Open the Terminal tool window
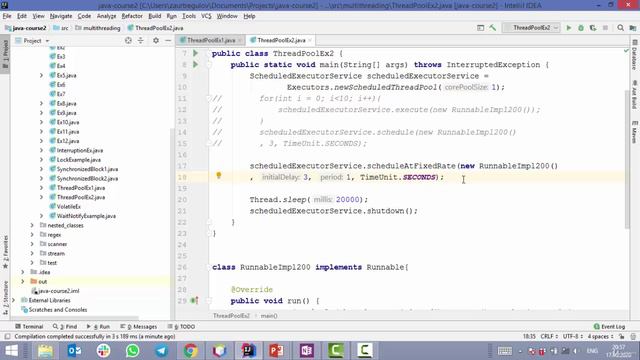The image size is (640, 360). [29, 327]
